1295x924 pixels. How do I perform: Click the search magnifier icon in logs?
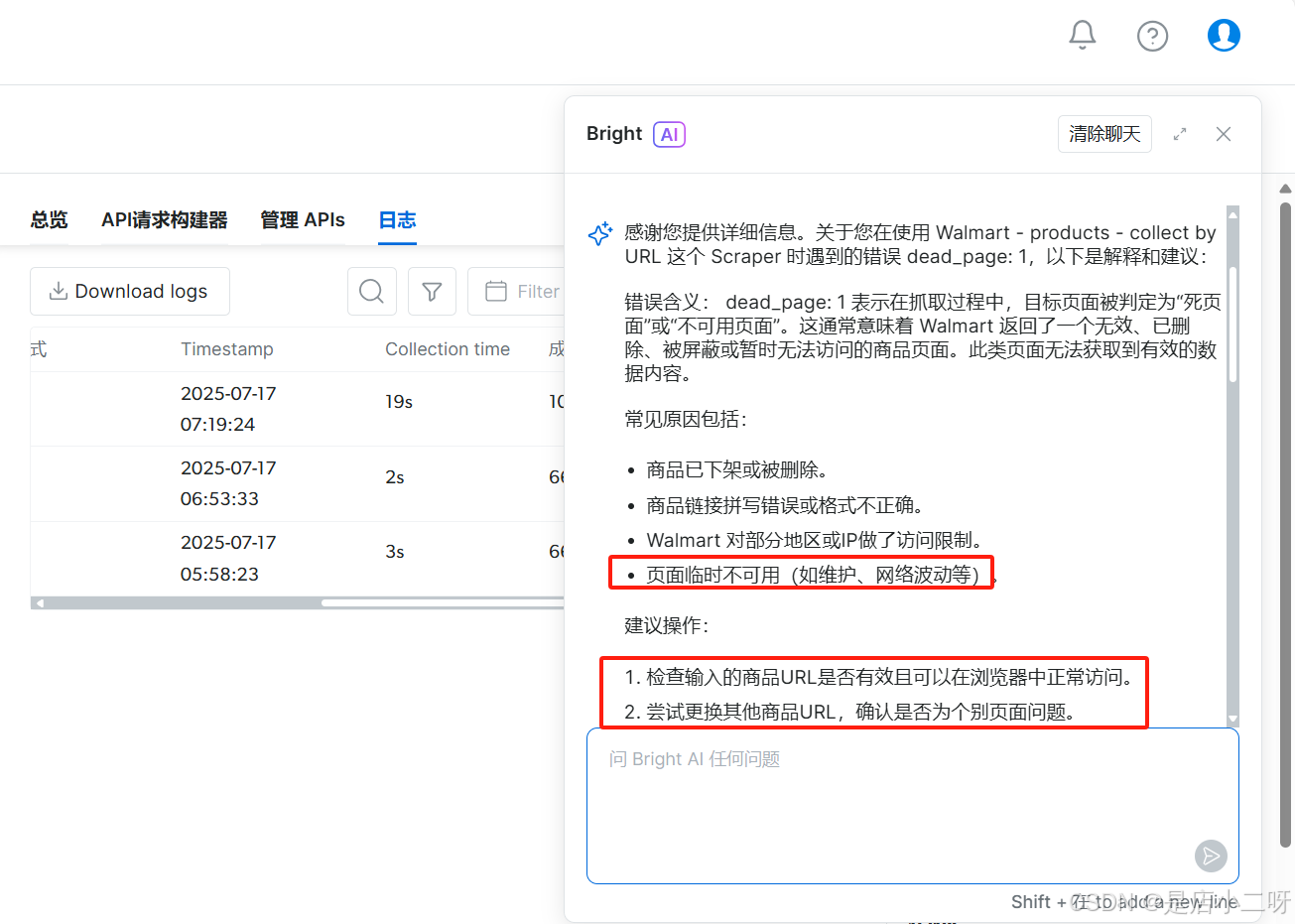[x=372, y=292]
